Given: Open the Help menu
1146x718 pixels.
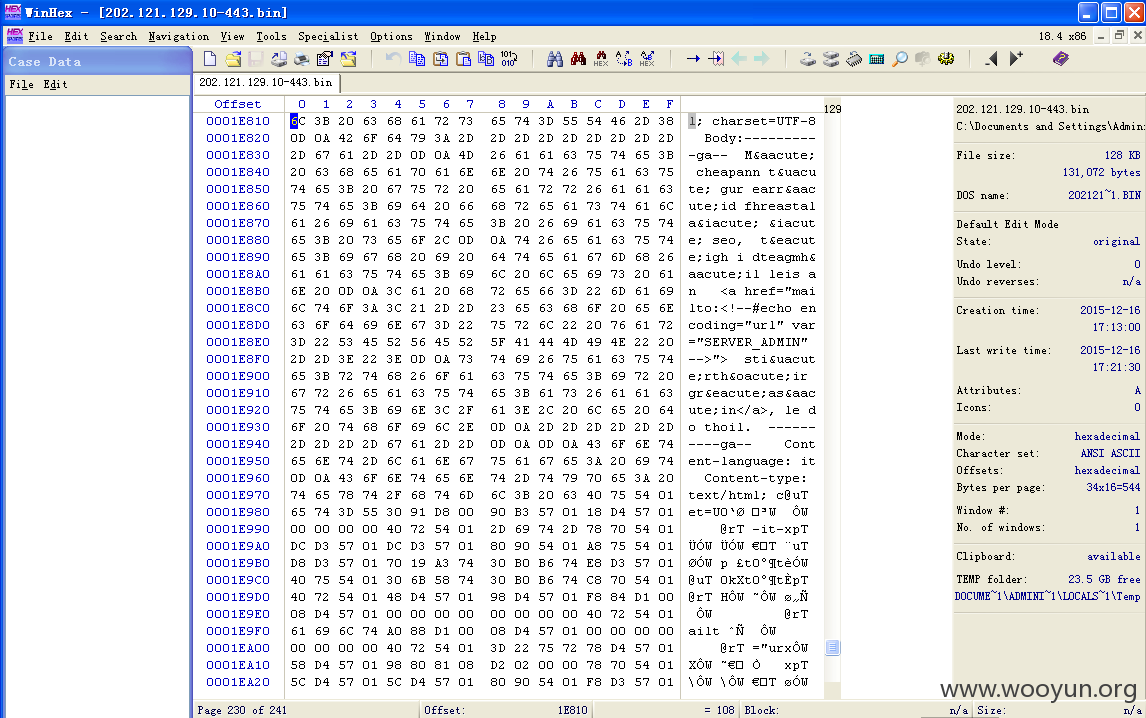Looking at the screenshot, I should [484, 37].
